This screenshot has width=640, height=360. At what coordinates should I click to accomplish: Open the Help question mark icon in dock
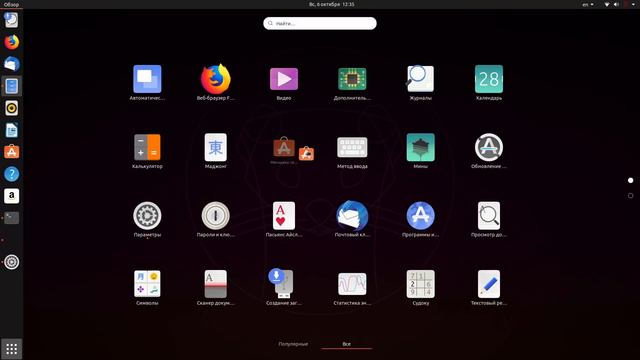[11, 174]
